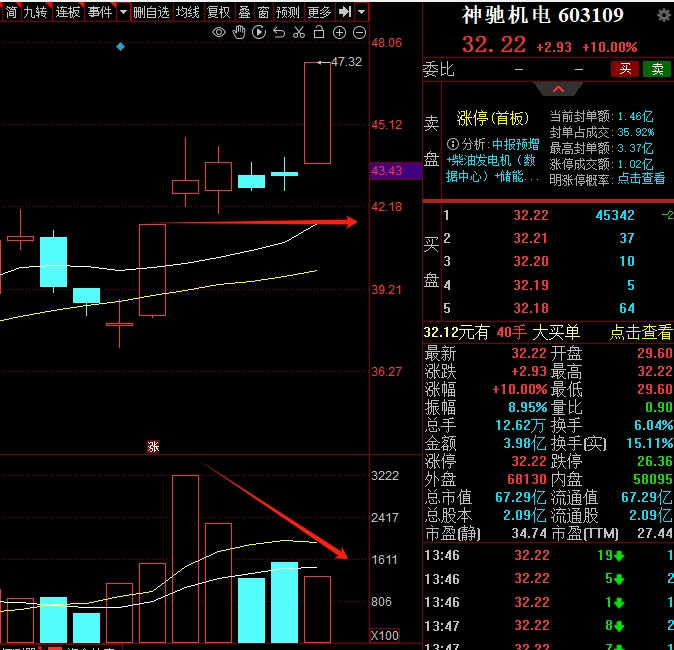Click the info icon beside 分析
674x650 pixels.
(x=453, y=144)
